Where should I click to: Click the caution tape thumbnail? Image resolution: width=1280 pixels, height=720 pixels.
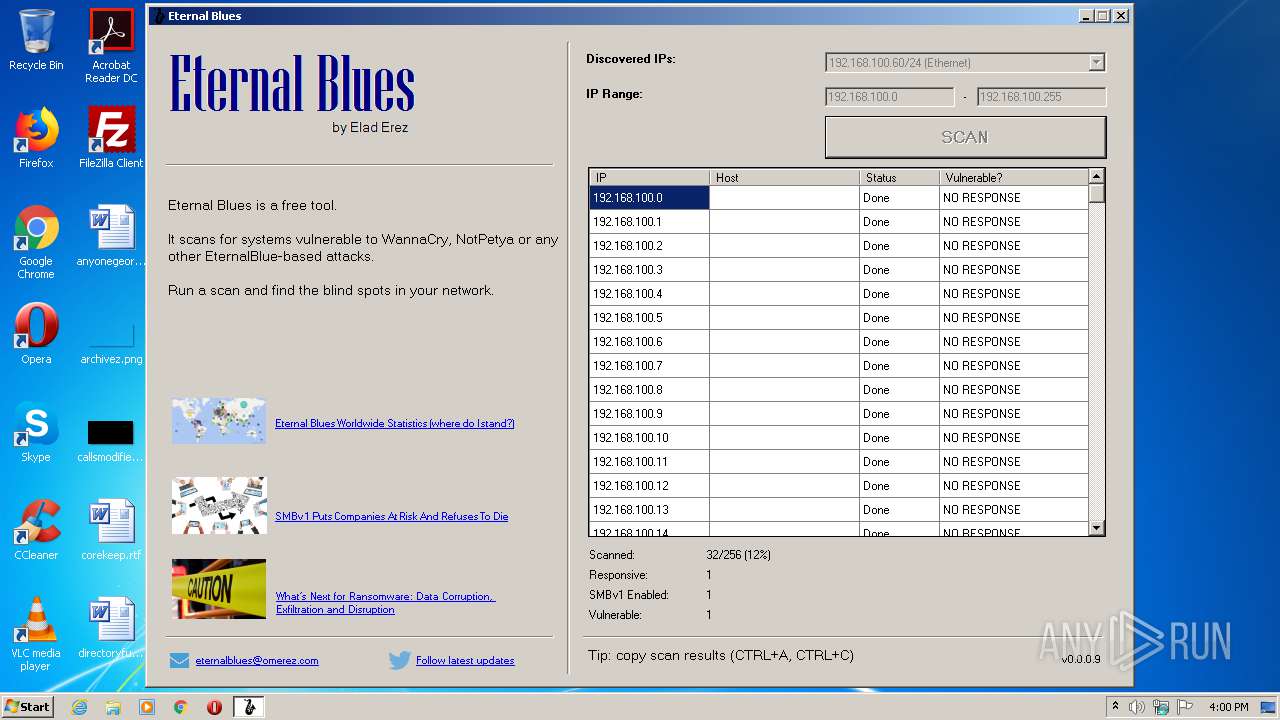(219, 589)
